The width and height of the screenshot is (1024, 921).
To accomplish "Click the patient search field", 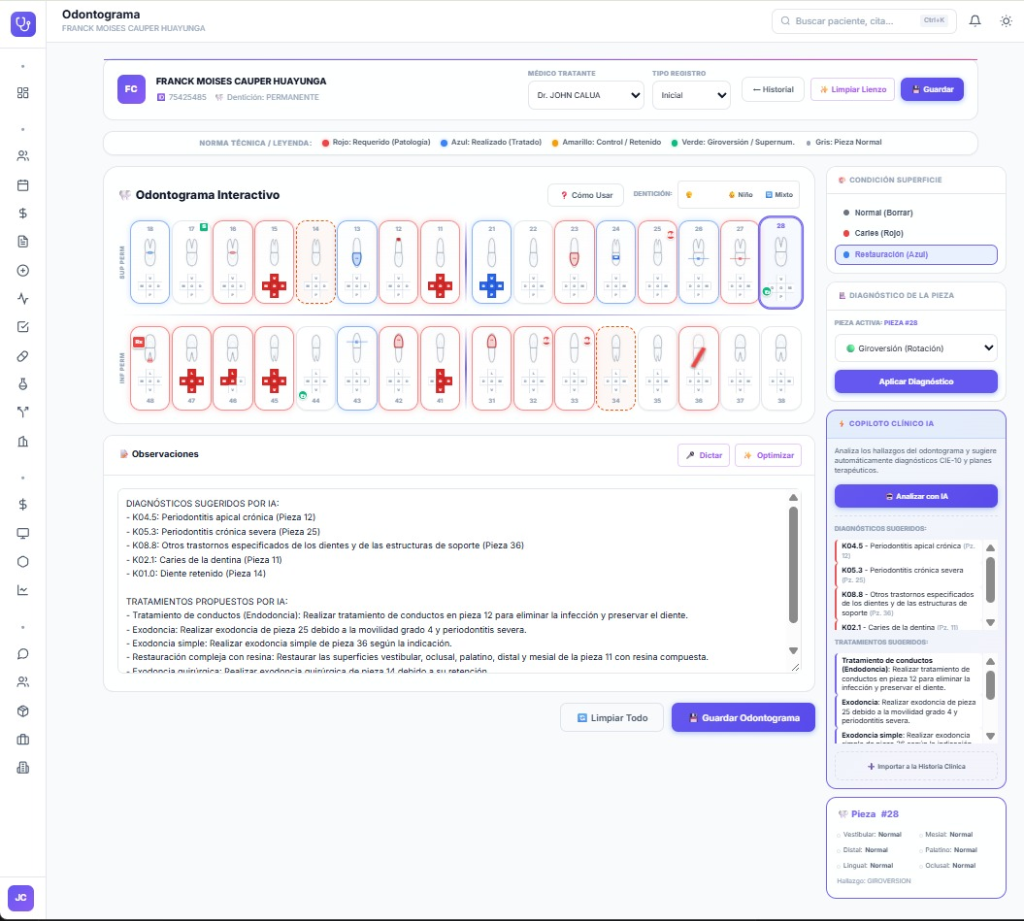I will (x=864, y=21).
